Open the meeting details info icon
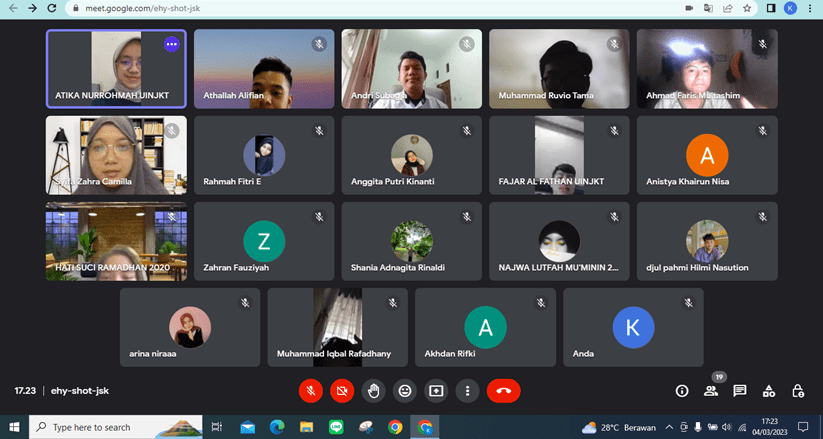Viewport: 823px width, 439px height. [x=682, y=391]
